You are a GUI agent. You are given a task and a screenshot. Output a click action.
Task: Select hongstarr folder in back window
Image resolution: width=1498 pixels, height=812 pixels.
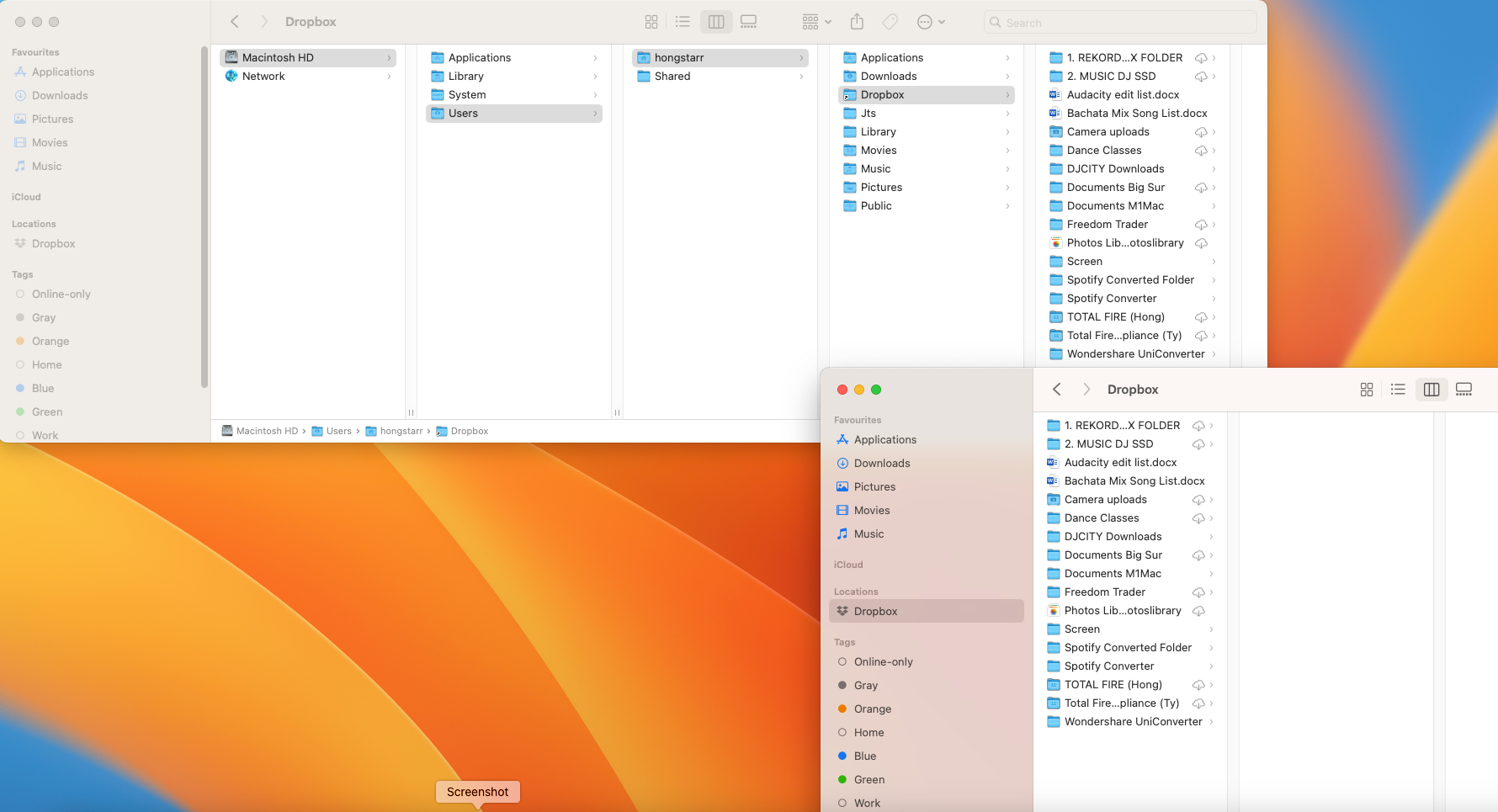(x=720, y=58)
